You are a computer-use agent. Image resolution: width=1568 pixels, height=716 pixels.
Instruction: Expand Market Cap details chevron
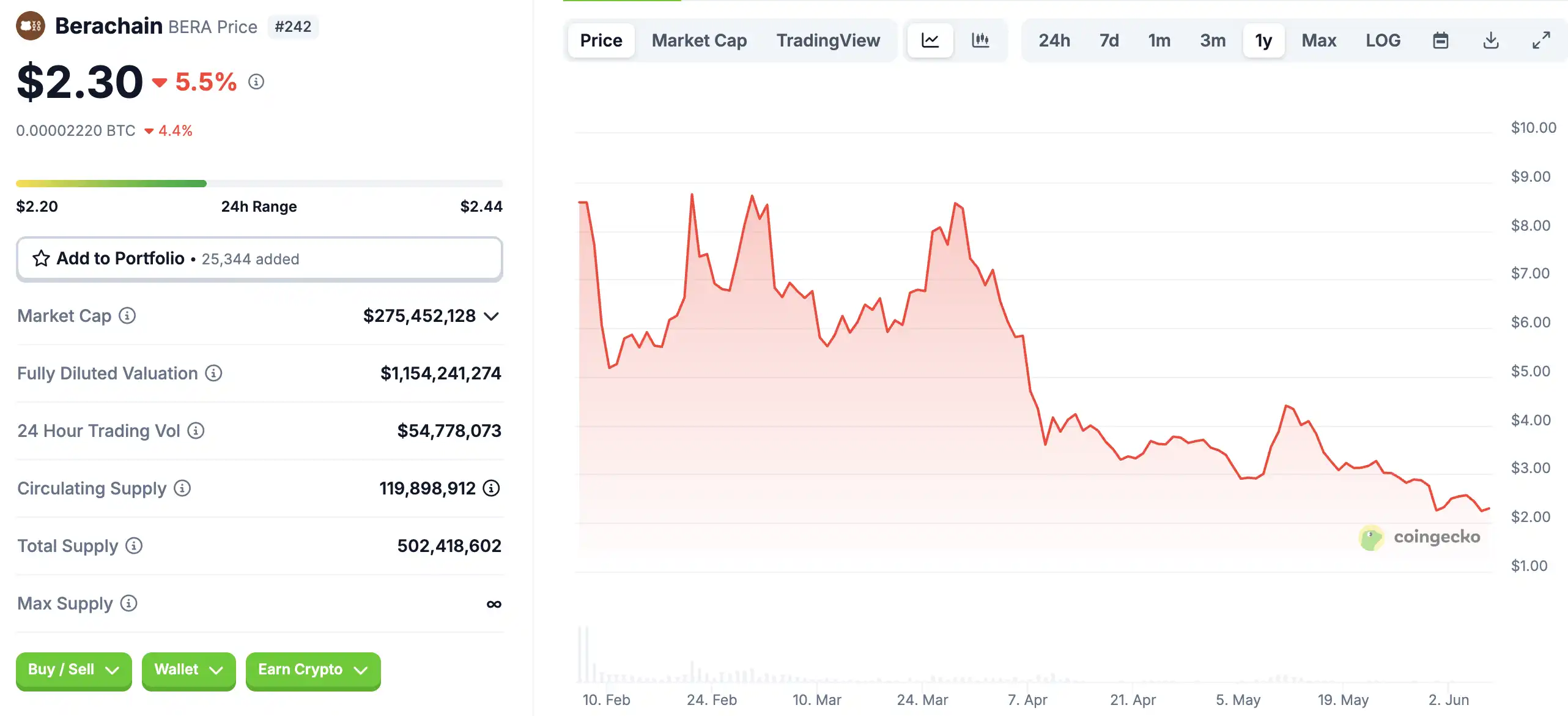pos(492,316)
